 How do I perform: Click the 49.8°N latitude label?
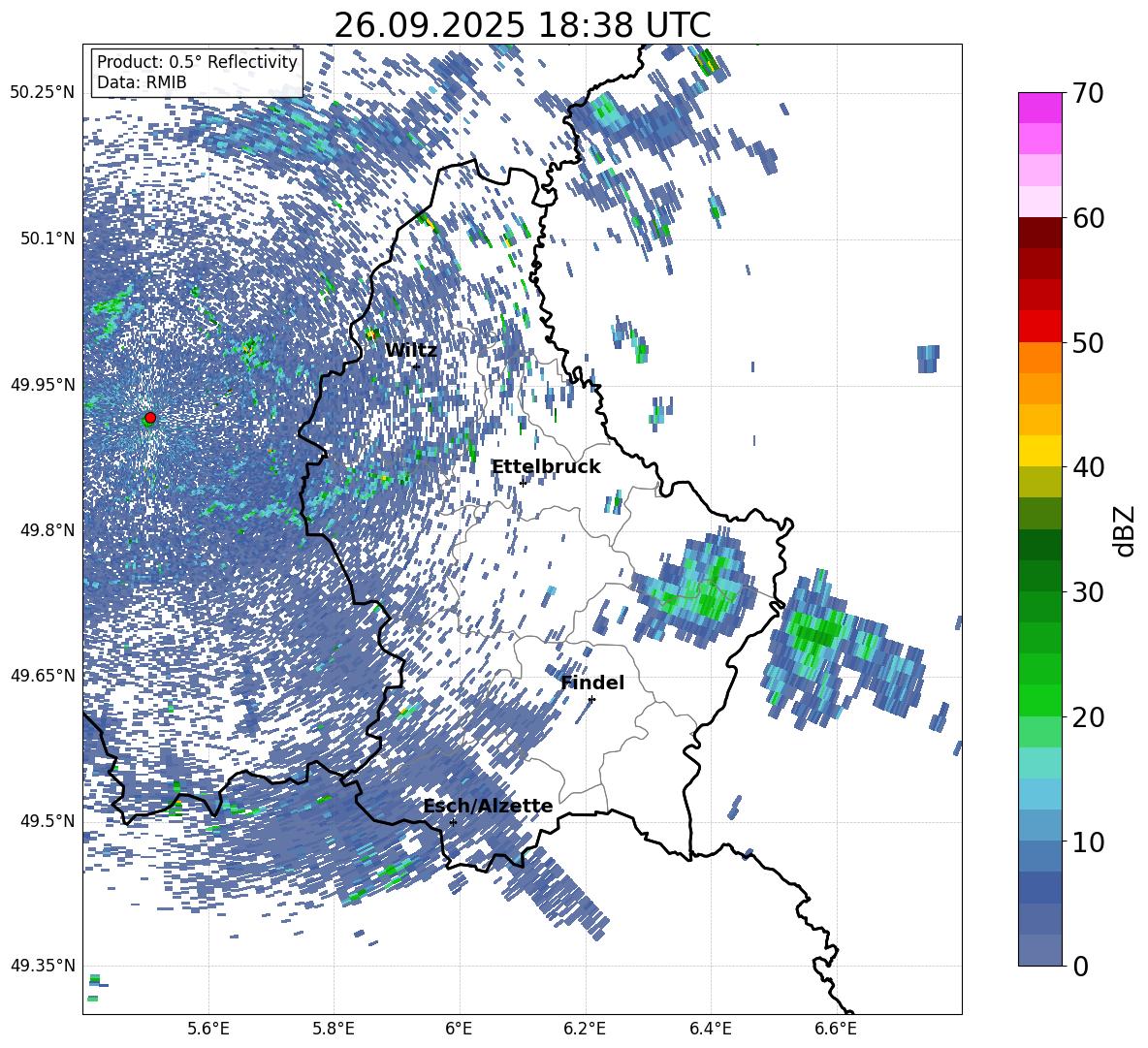coord(47,530)
